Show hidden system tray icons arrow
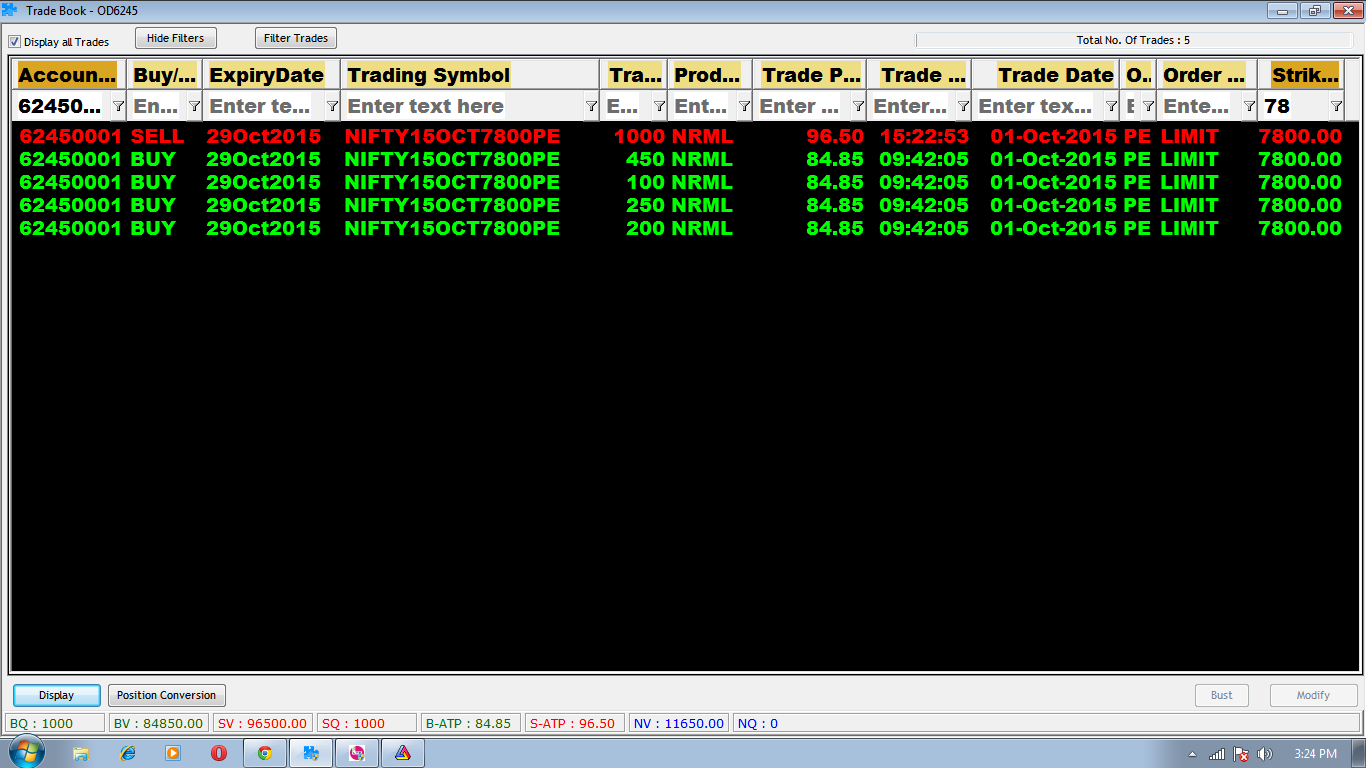Screen dimensions: 1366x768 (1192, 754)
